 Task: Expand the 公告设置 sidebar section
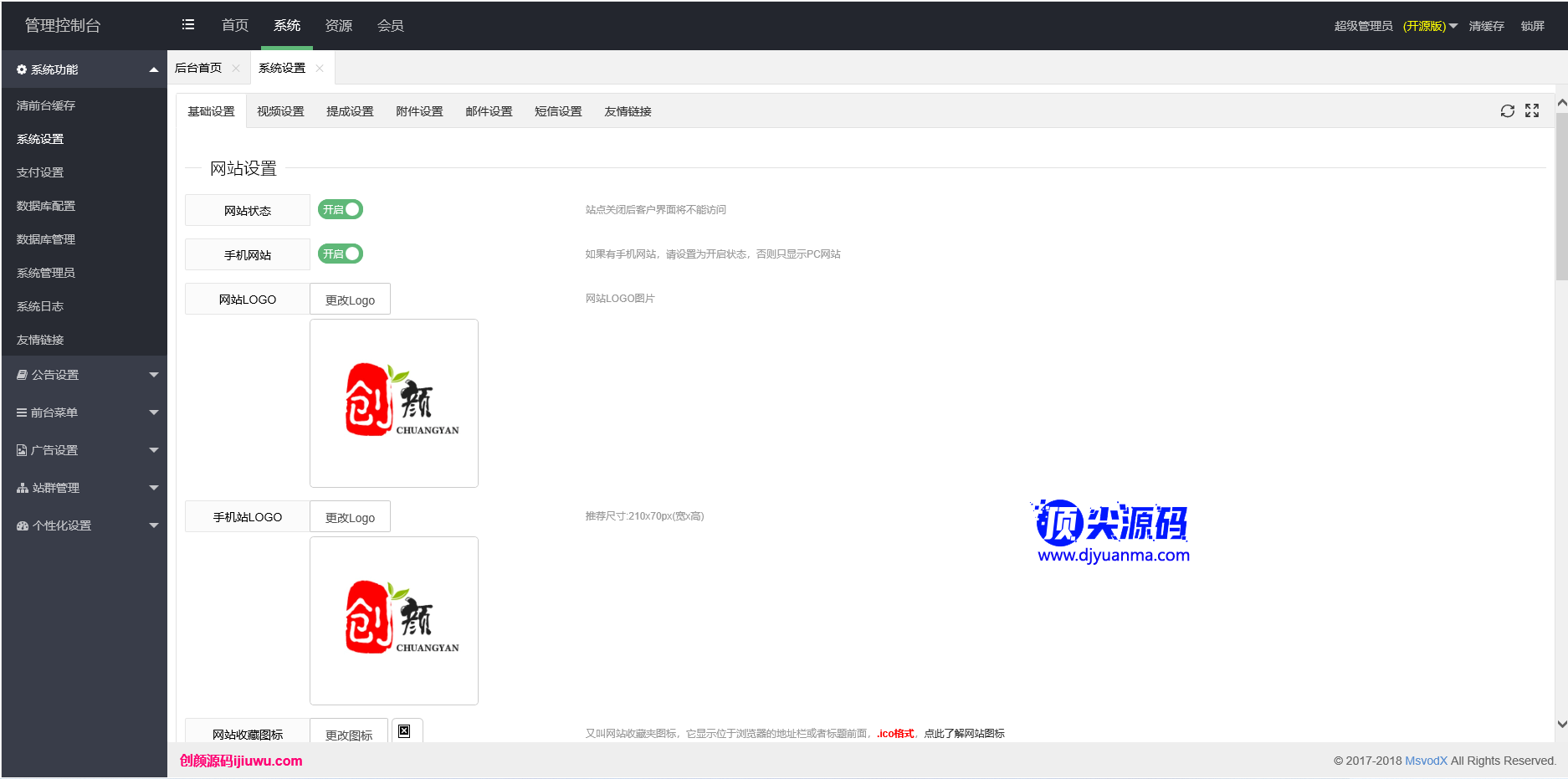[84, 375]
